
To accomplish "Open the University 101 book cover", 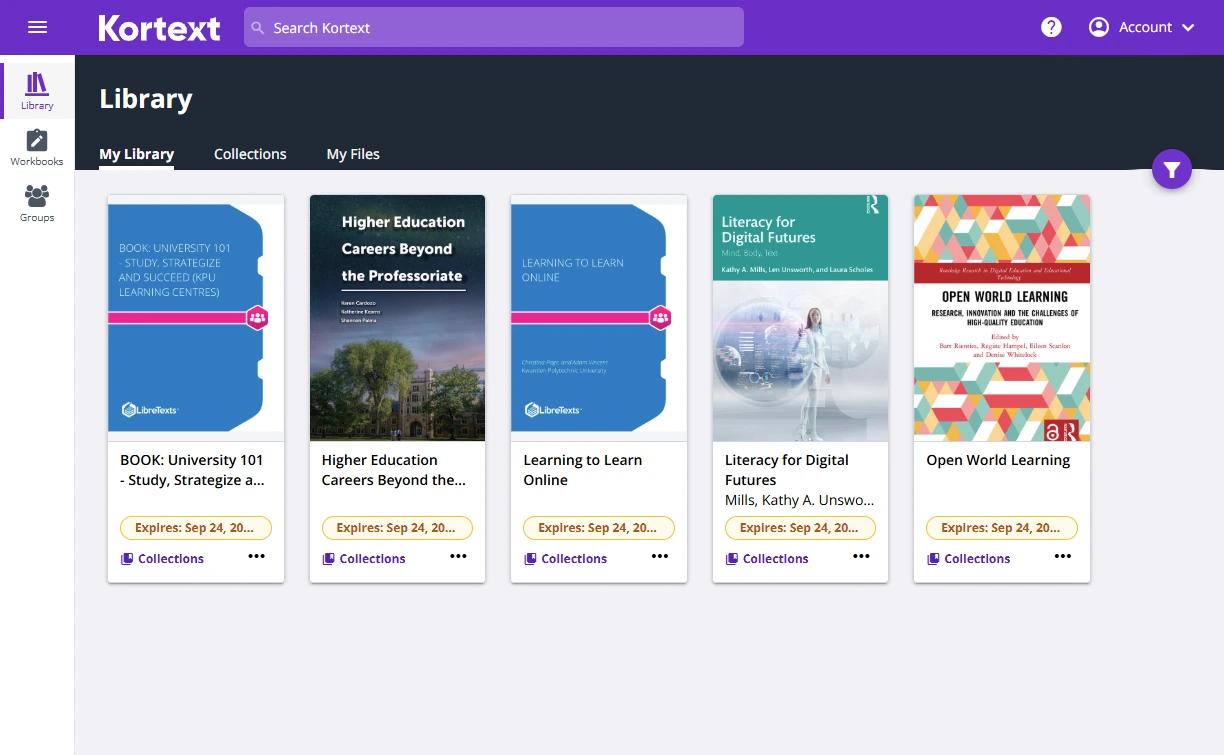I will 196,318.
